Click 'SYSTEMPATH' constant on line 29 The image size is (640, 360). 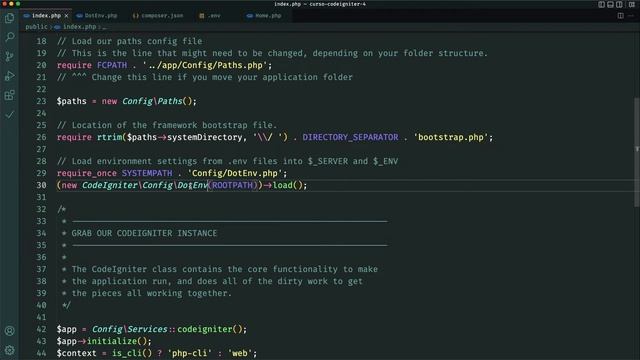coord(147,173)
